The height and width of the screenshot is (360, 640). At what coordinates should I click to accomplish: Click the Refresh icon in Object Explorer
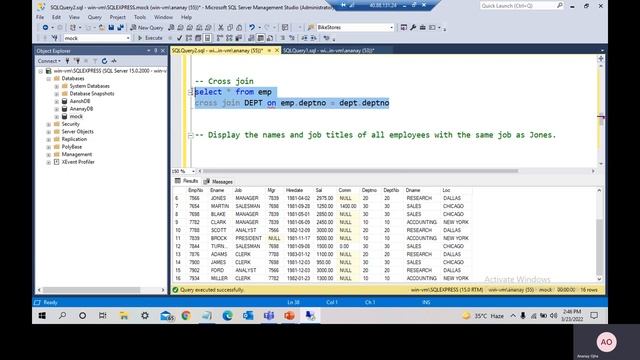104,61
